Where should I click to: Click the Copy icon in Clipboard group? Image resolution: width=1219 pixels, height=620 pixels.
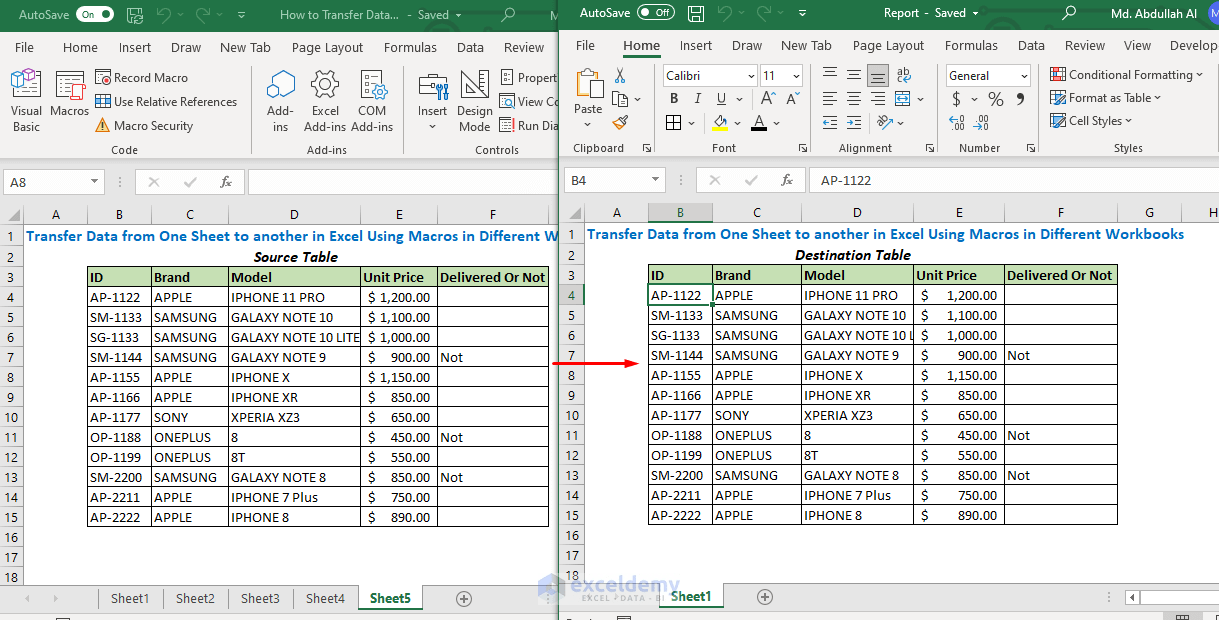(620, 99)
